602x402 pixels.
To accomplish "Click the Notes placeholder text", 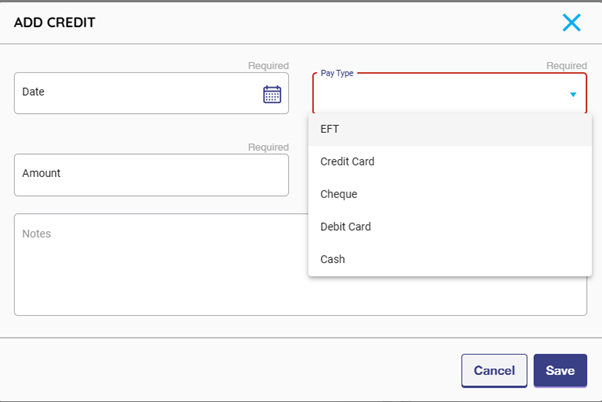I will click(37, 234).
